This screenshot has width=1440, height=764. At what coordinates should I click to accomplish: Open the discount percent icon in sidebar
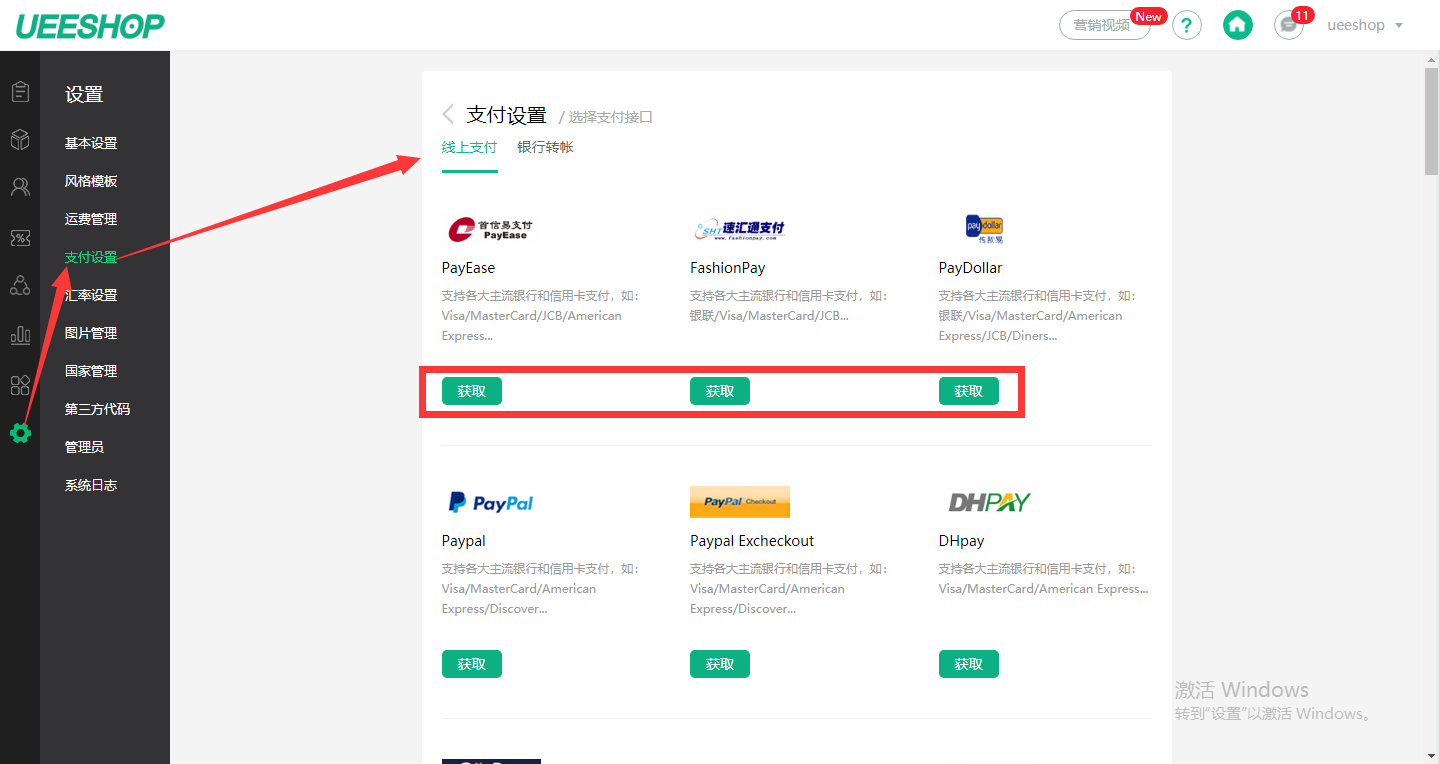[20, 237]
